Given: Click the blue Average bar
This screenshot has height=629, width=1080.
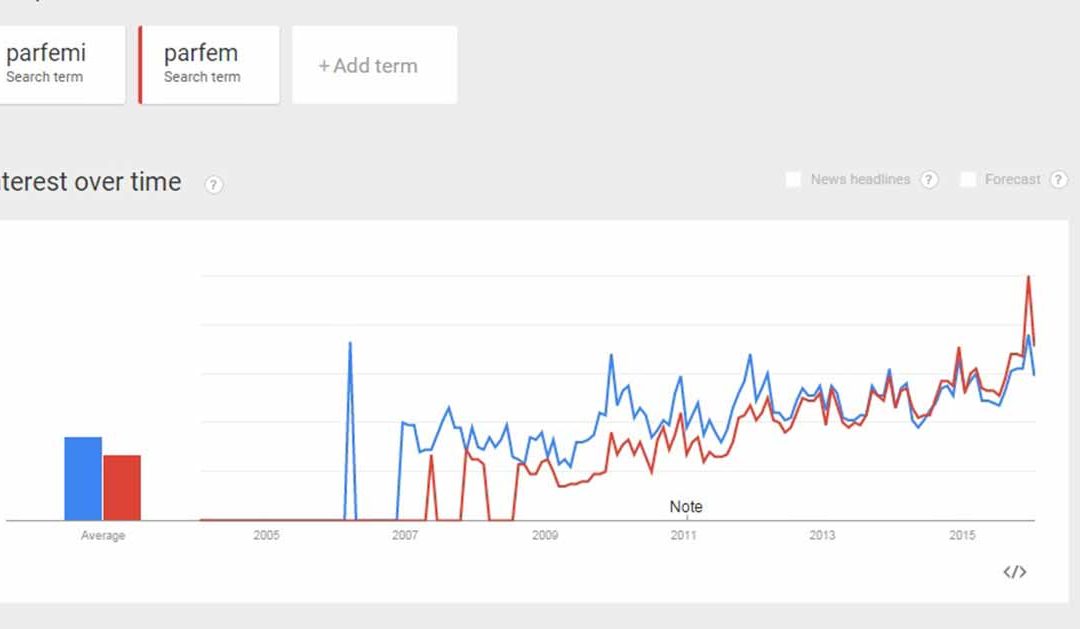Looking at the screenshot, I should point(83,479).
